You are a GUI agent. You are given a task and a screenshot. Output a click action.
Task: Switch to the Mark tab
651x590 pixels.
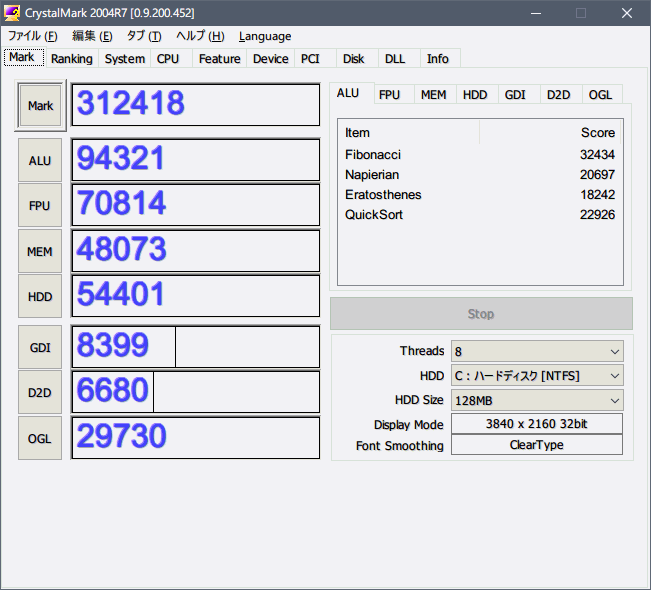pos(24,57)
